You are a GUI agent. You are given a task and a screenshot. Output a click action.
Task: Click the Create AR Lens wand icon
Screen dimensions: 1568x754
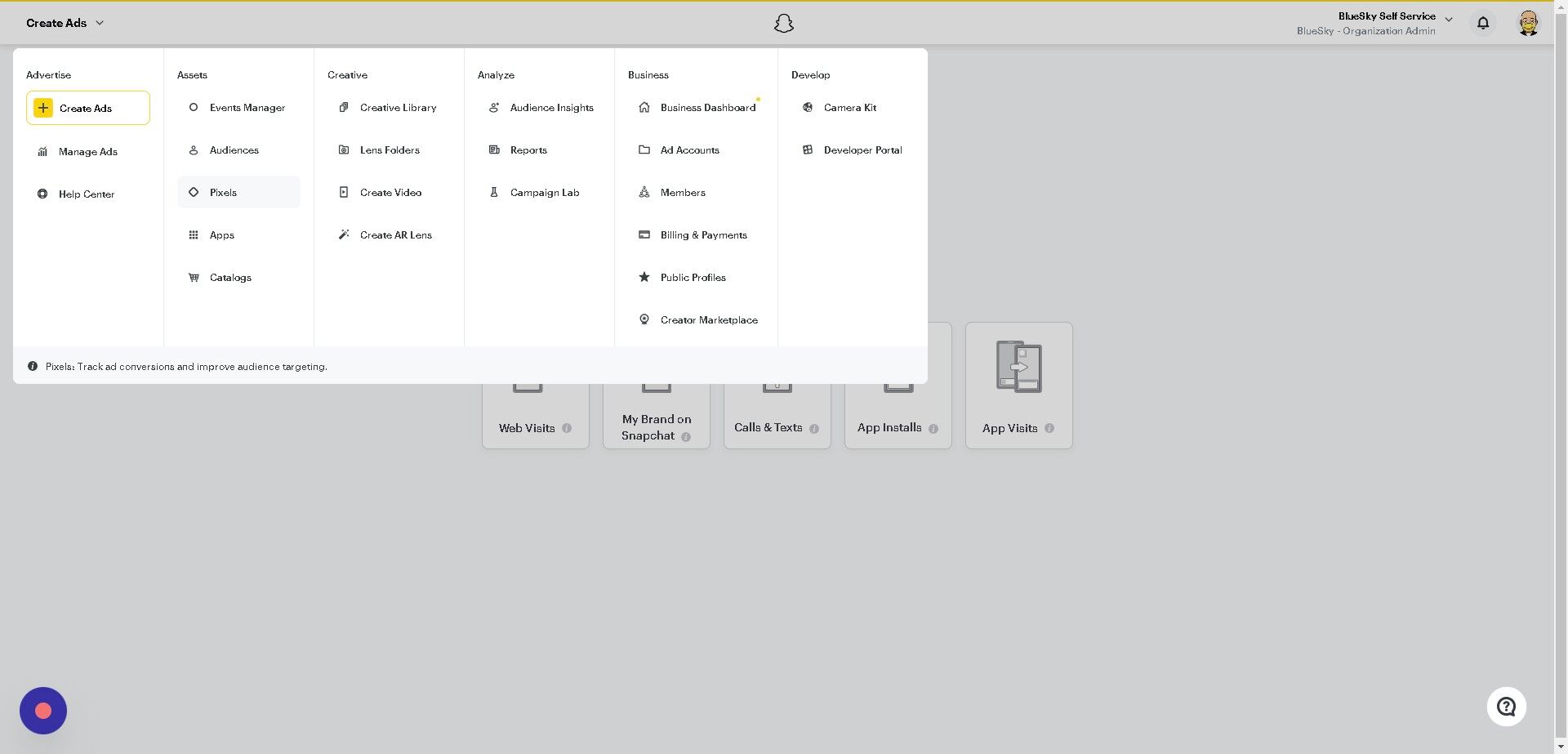pos(344,235)
